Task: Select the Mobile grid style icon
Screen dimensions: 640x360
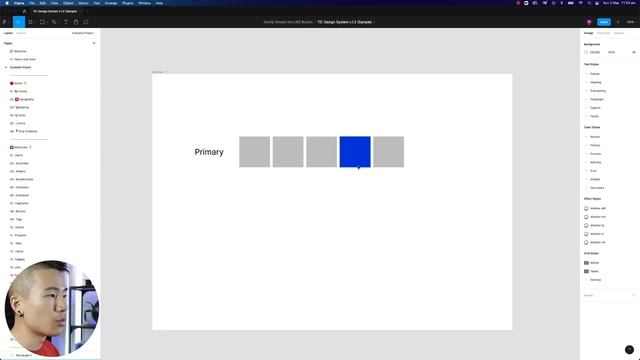Action: [x=586, y=263]
